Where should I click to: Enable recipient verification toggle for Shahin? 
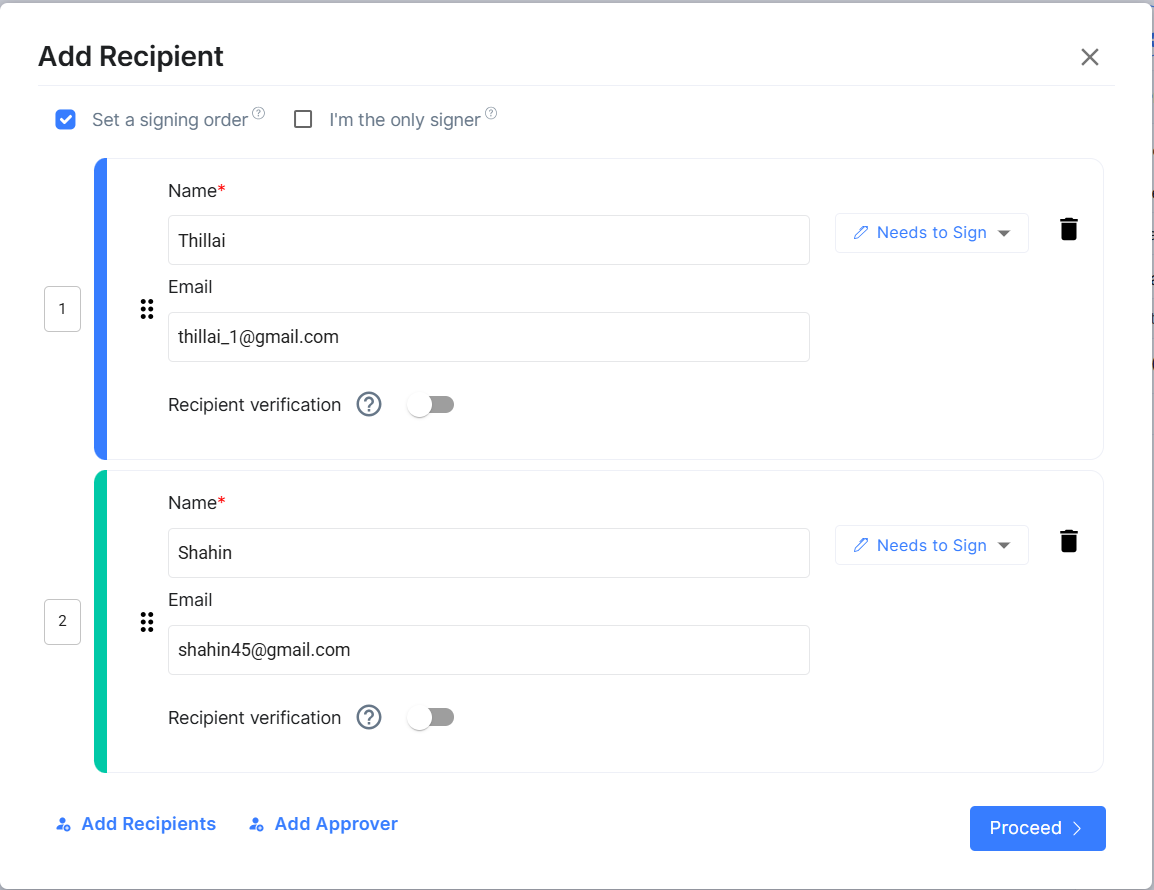coord(431,718)
